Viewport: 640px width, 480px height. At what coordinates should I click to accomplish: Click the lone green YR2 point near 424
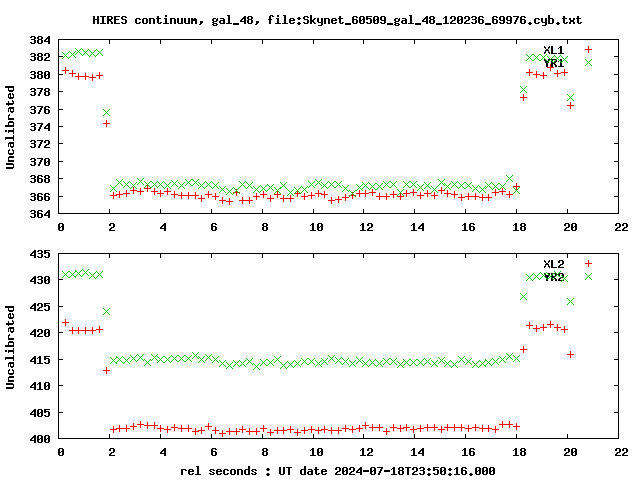pos(107,311)
